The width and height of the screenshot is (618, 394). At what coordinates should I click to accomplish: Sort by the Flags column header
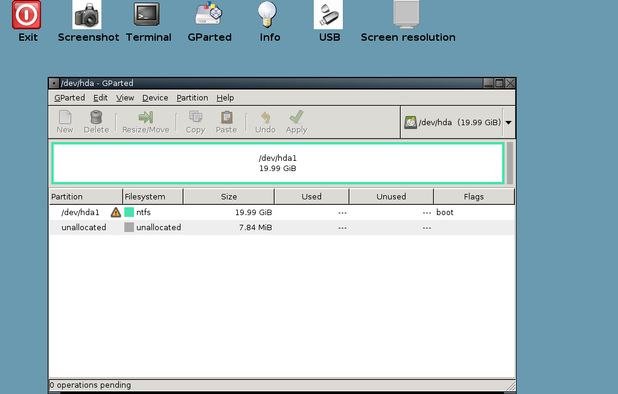[474, 197]
